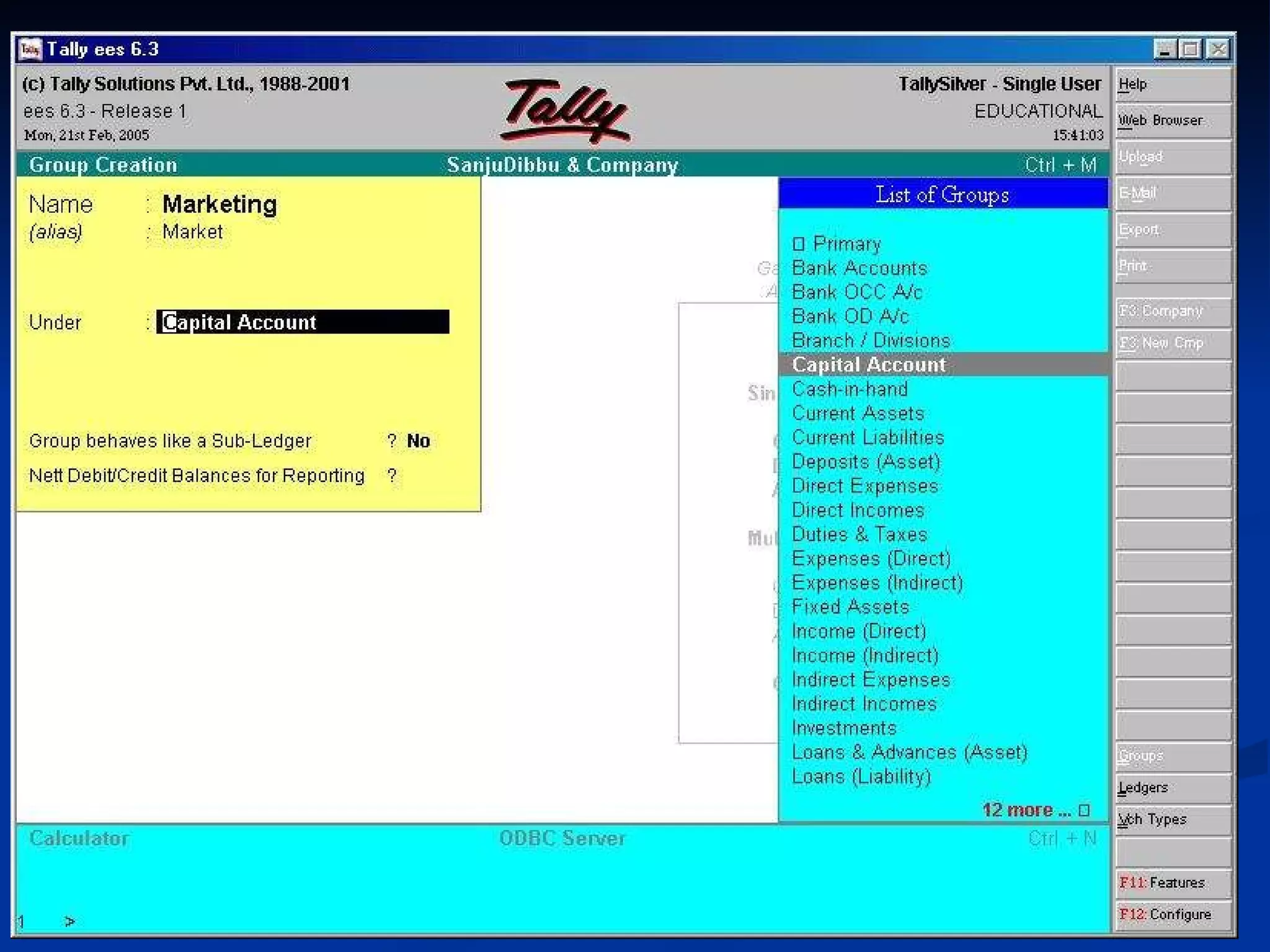The height and width of the screenshot is (952, 1270).
Task: Click the Tally logo in header
Action: [x=564, y=111]
